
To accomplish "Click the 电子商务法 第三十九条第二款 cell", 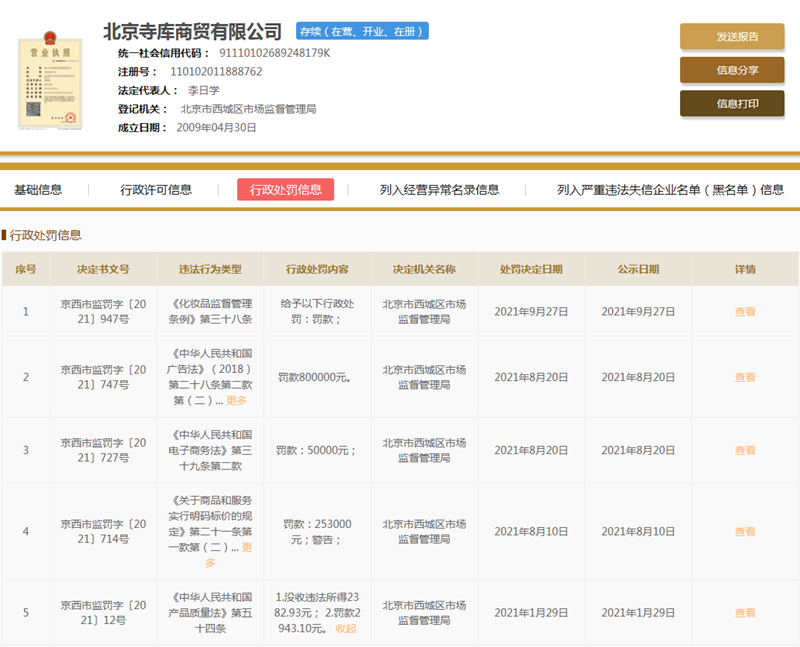I will pos(210,451).
